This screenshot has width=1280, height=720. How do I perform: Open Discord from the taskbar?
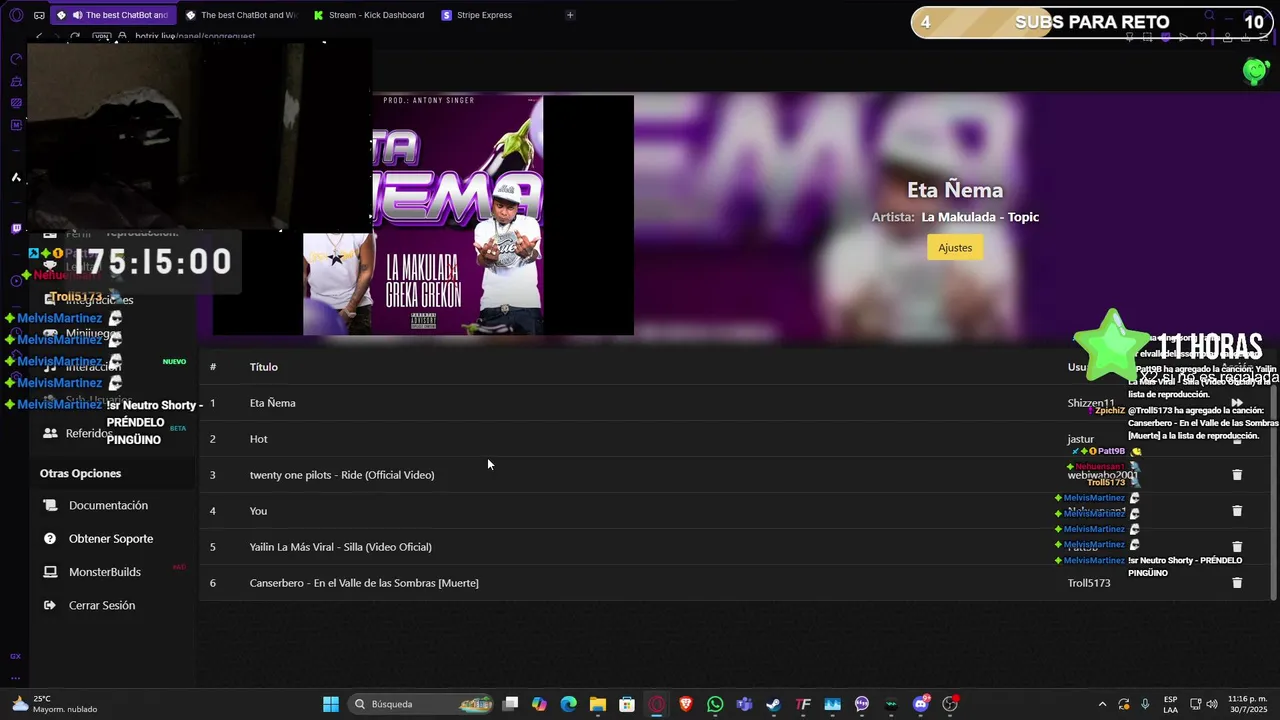pos(921,704)
